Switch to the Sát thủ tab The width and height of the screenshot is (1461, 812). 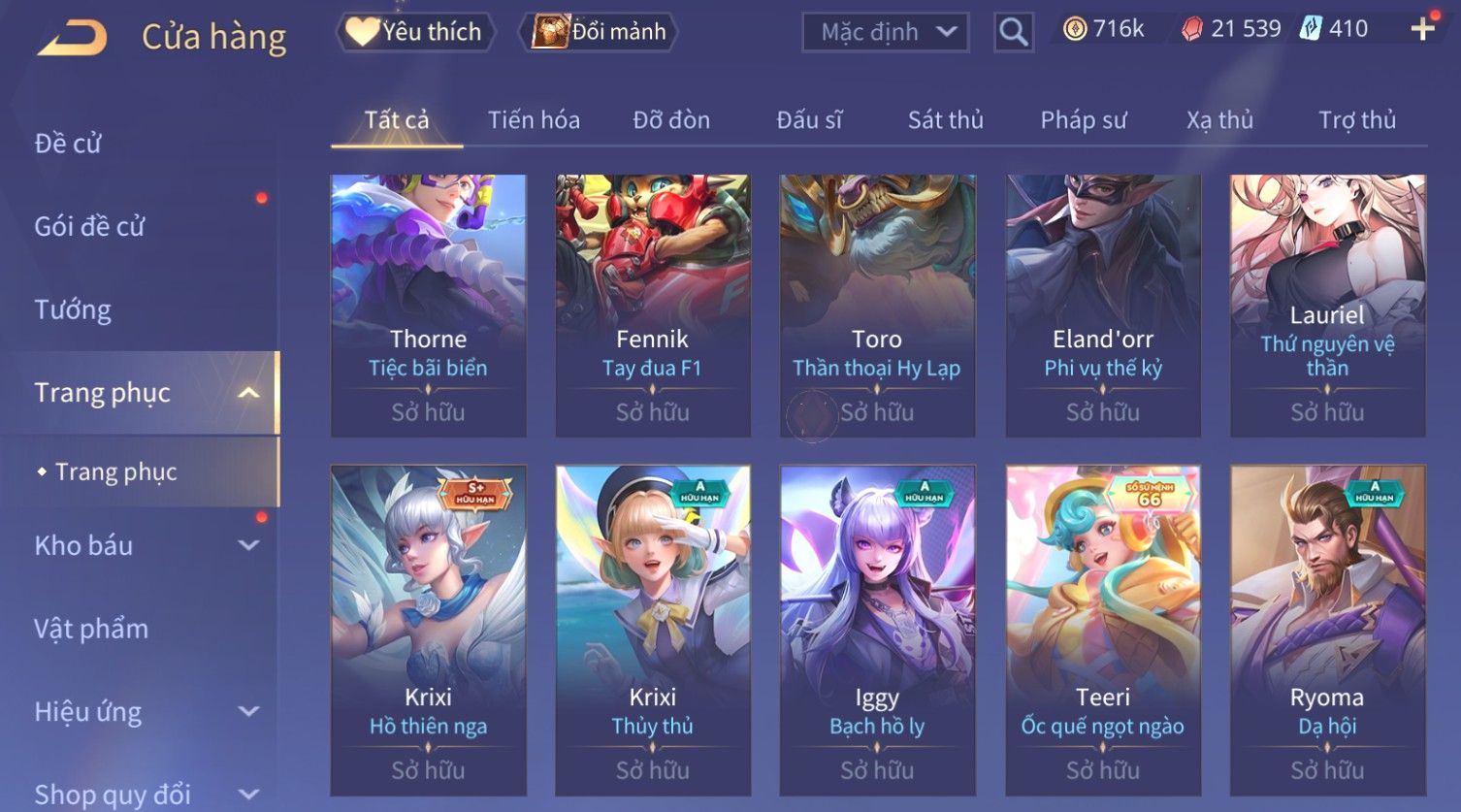point(946,120)
